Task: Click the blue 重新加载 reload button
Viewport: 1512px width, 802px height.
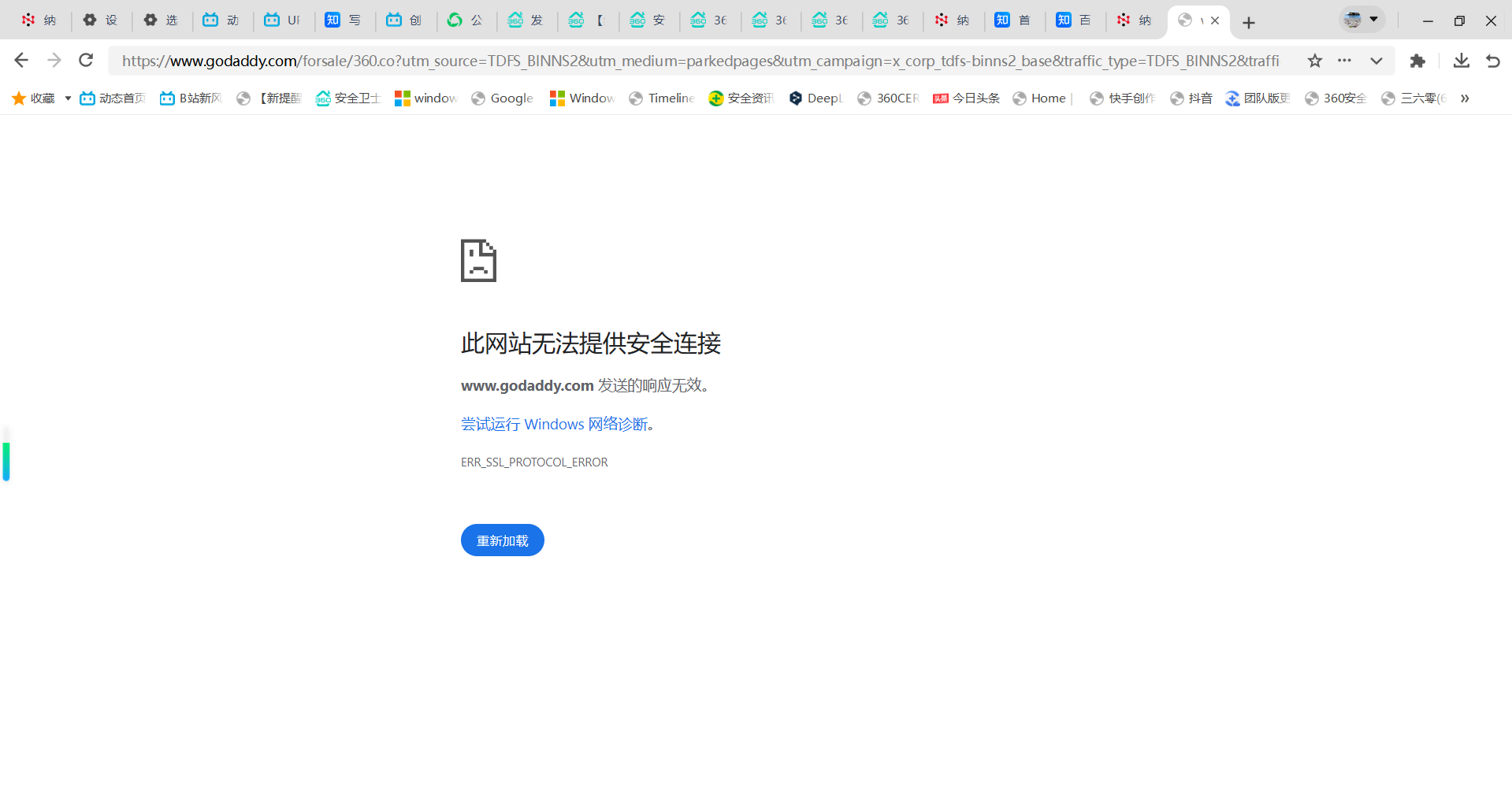Action: click(503, 540)
